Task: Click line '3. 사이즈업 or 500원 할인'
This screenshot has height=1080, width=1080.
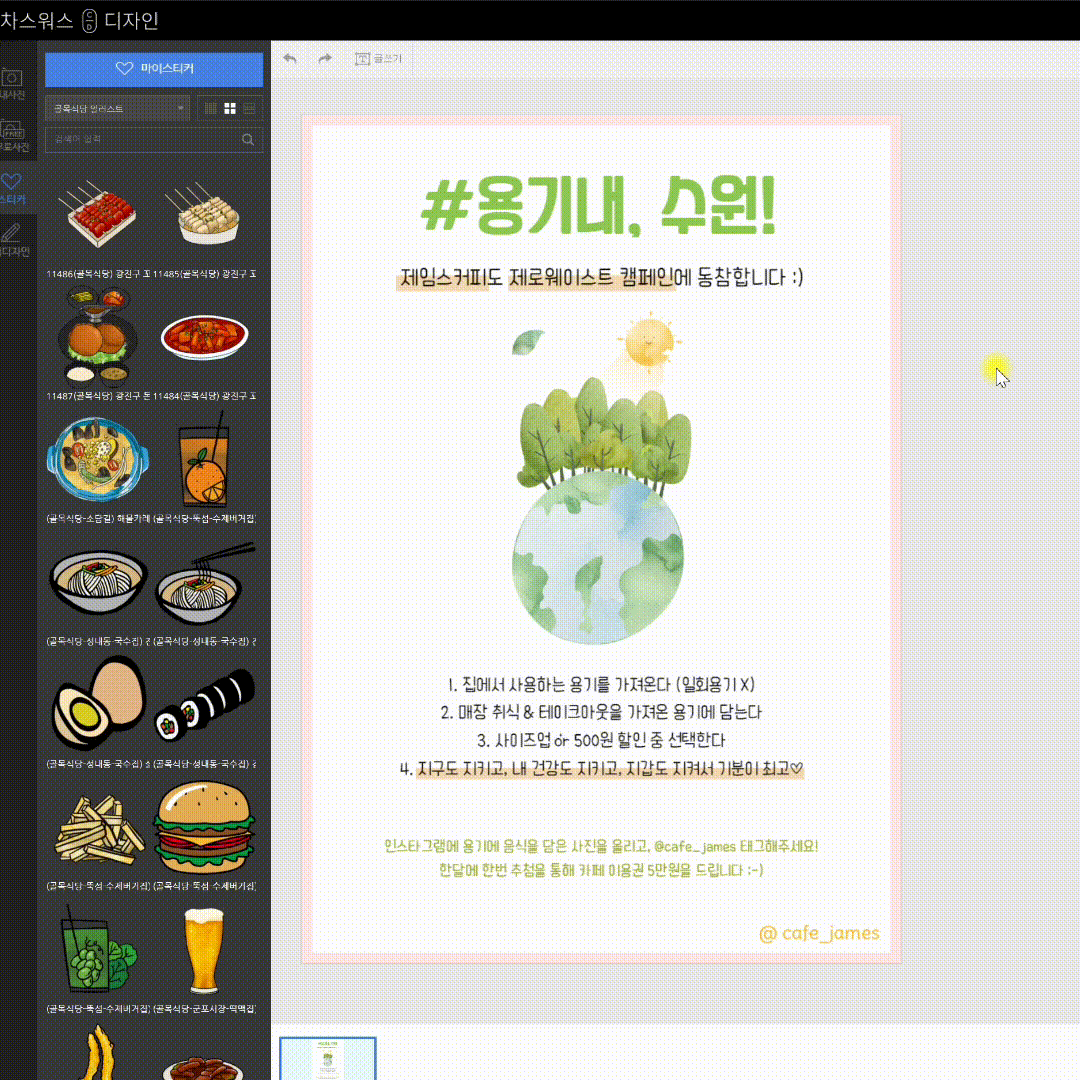Action: (x=601, y=740)
